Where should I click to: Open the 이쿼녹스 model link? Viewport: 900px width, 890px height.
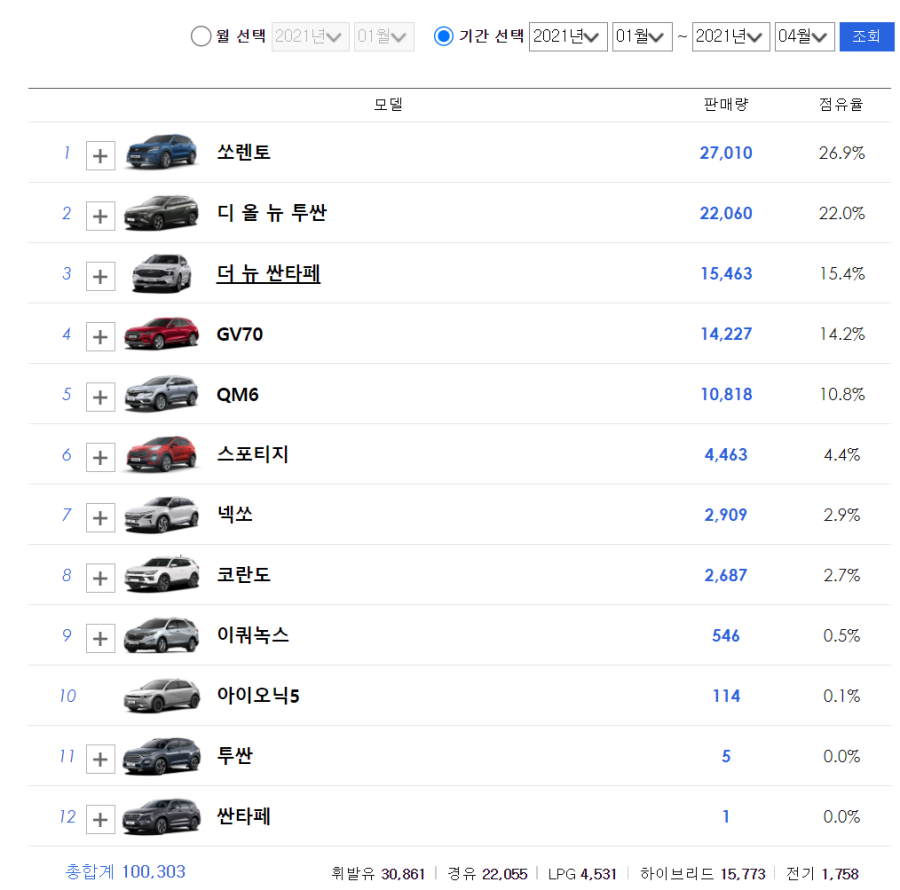click(x=253, y=635)
